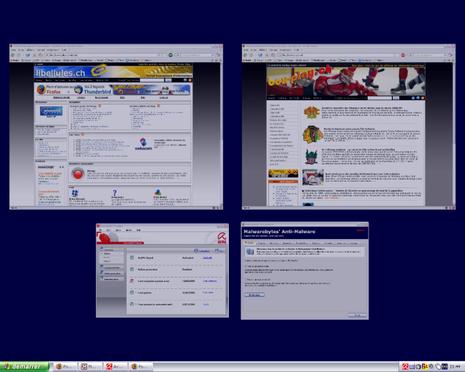Click the red Avira icon in system tray
This screenshot has width=465, height=372.
[405, 367]
